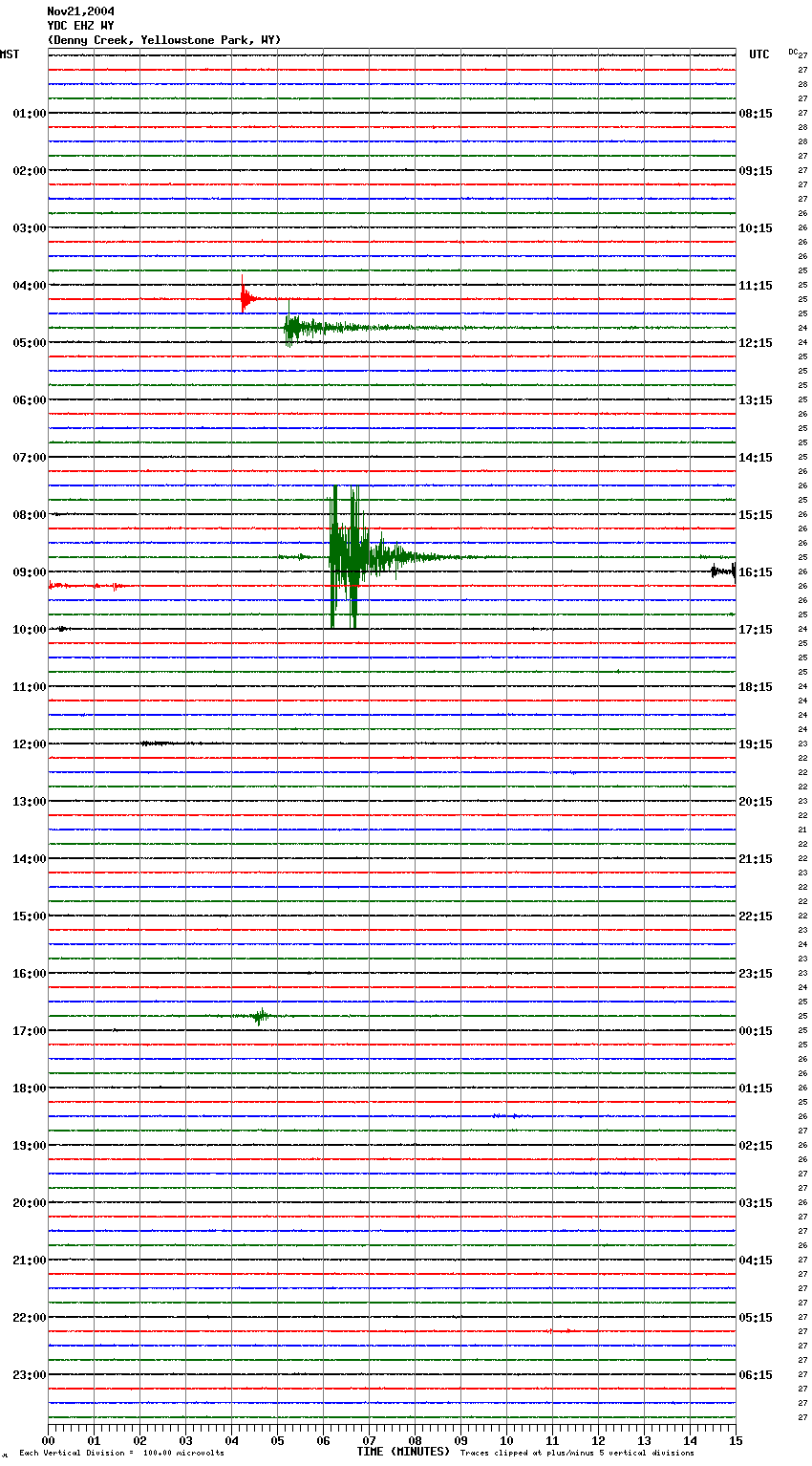This screenshot has width=812, height=1466.
Task: Click the bottom axis minute tick "06"
Action: coord(323,1440)
